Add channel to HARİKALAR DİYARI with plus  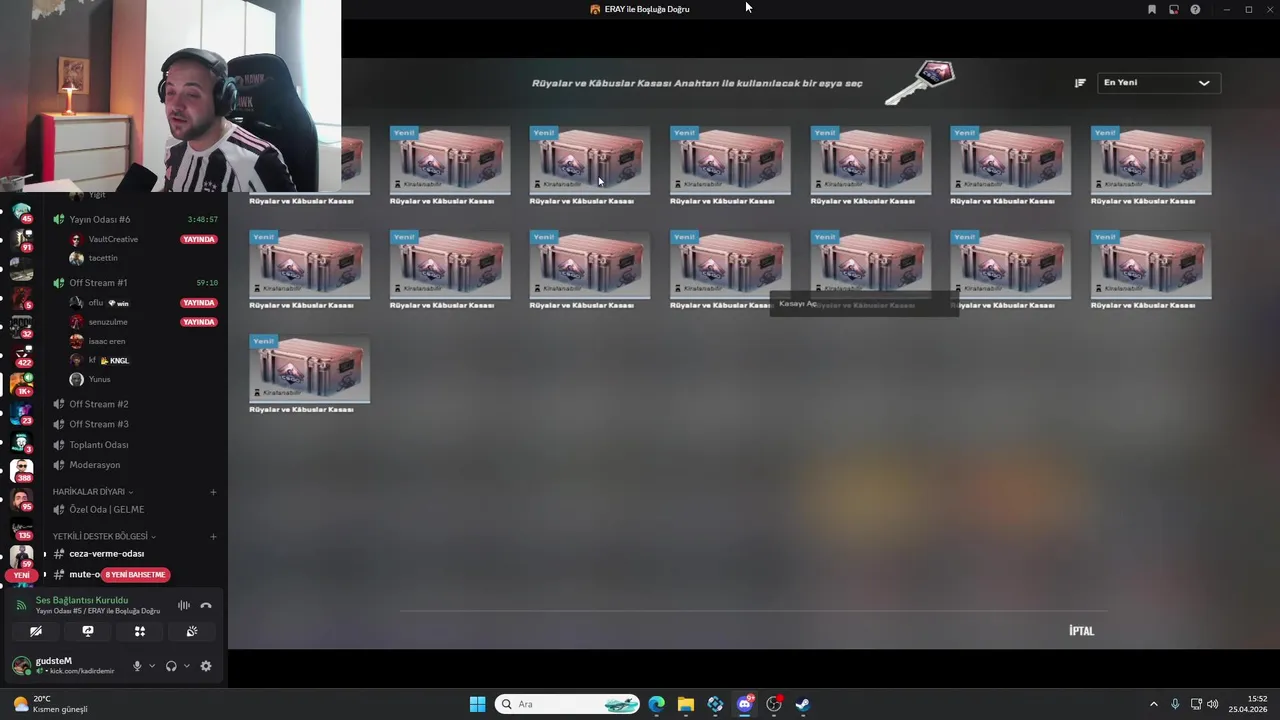pos(213,492)
